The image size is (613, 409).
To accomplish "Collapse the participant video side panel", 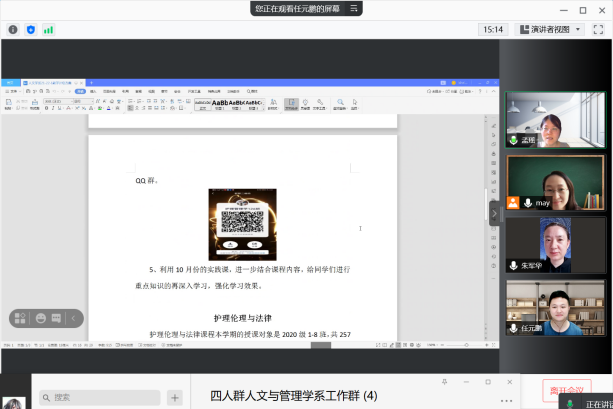I will pos(493,212).
